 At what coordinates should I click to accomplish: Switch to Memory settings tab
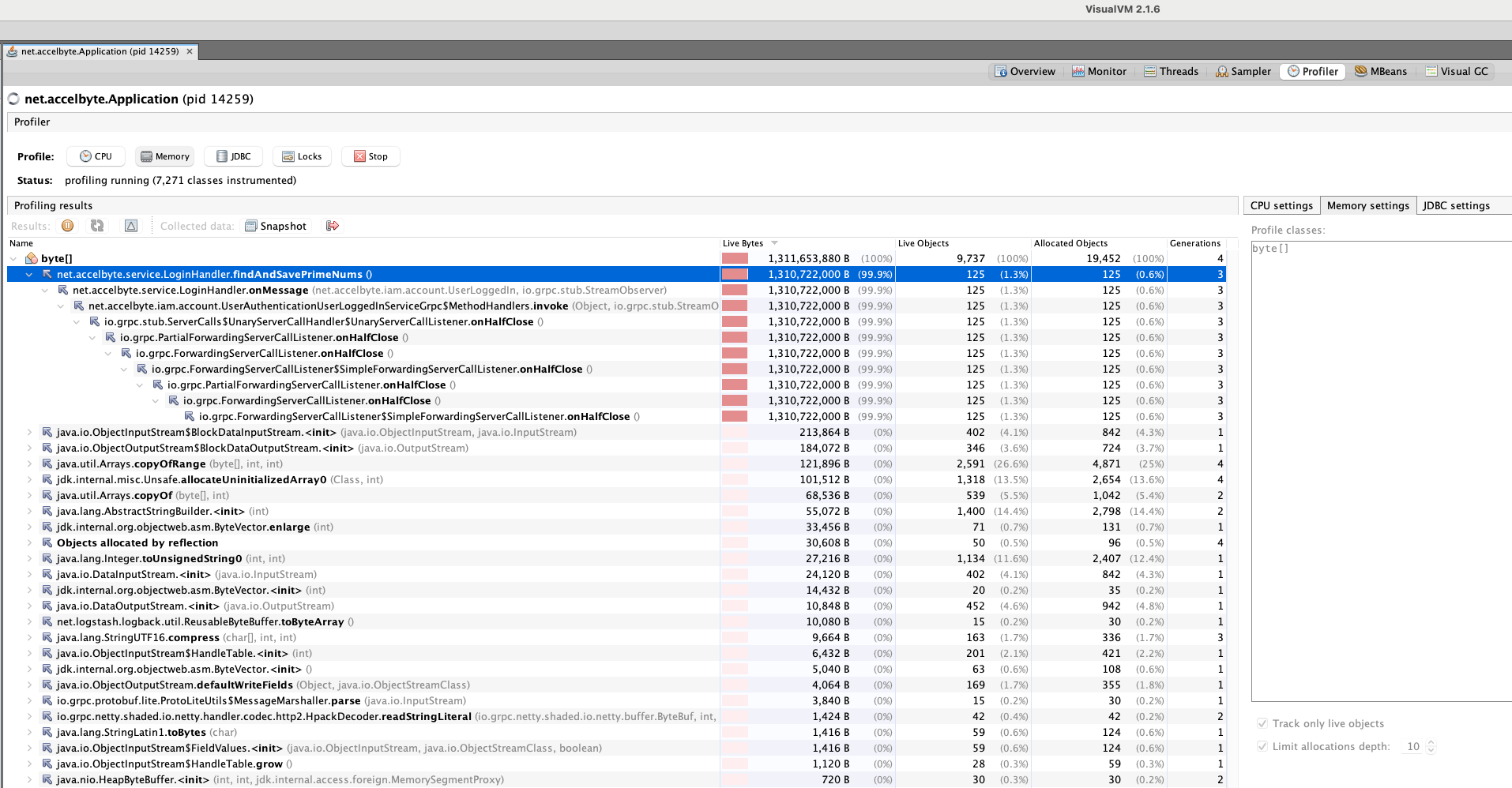tap(1368, 205)
